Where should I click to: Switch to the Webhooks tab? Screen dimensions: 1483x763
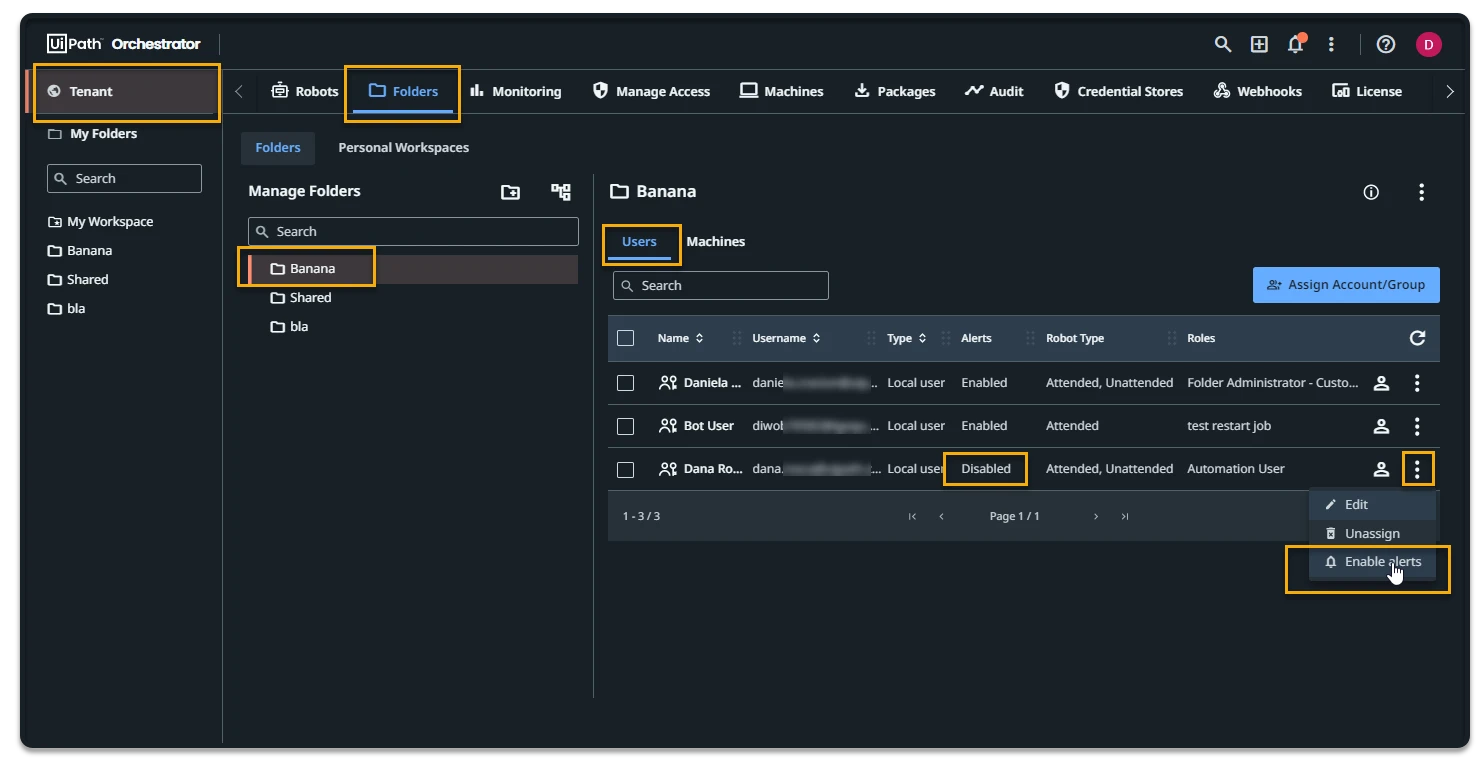(1258, 91)
